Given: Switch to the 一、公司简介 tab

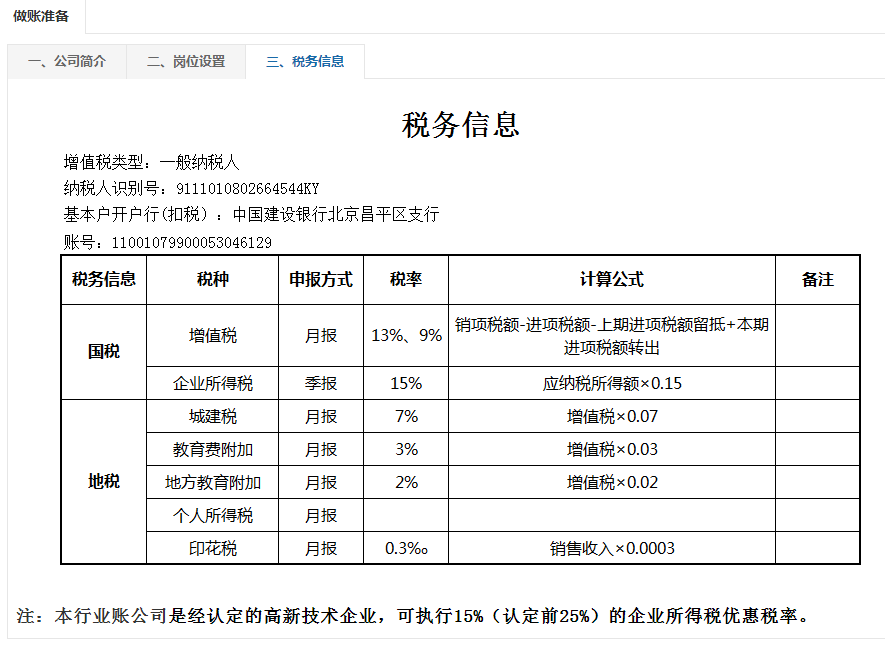Looking at the screenshot, I should click(66, 61).
